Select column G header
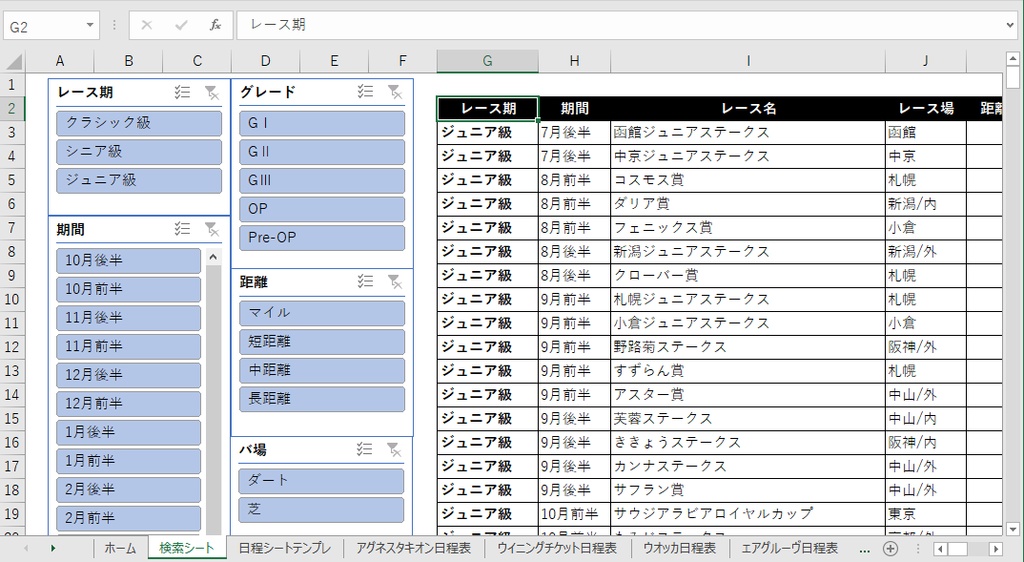Image resolution: width=1024 pixels, height=562 pixels. pos(487,61)
